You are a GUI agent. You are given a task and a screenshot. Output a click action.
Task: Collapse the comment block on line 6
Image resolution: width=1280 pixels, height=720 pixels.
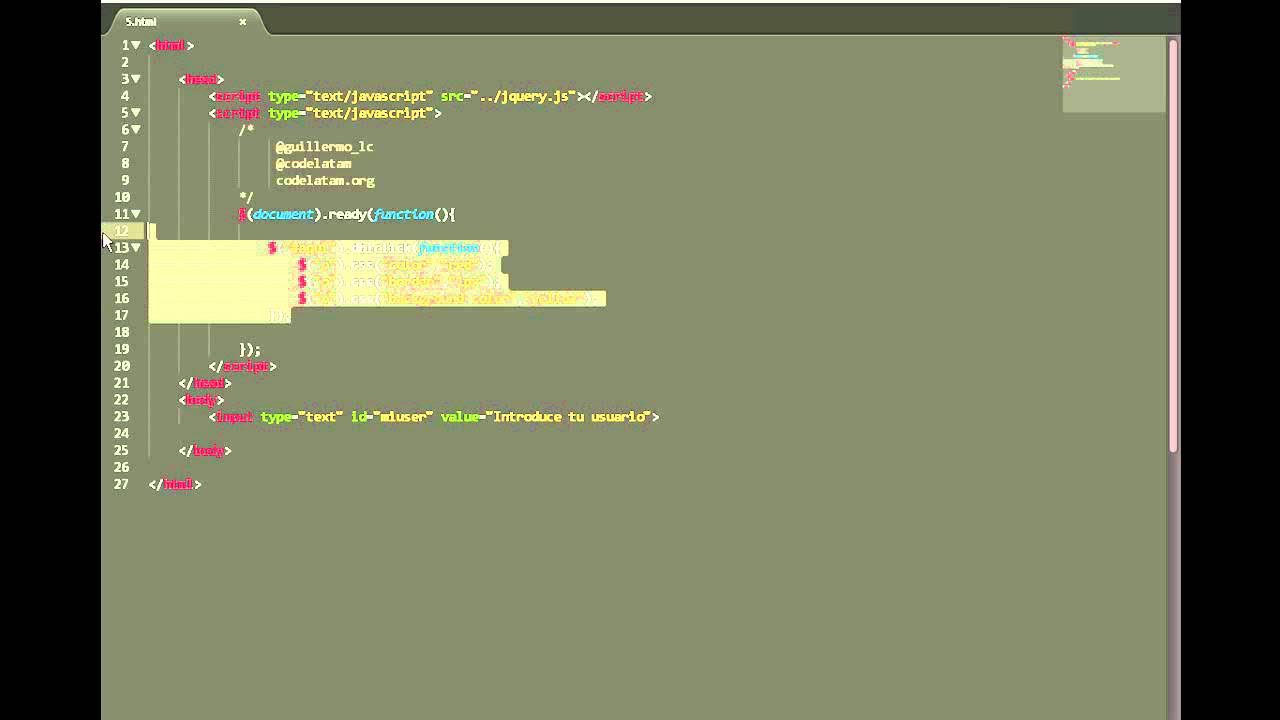(x=135, y=129)
